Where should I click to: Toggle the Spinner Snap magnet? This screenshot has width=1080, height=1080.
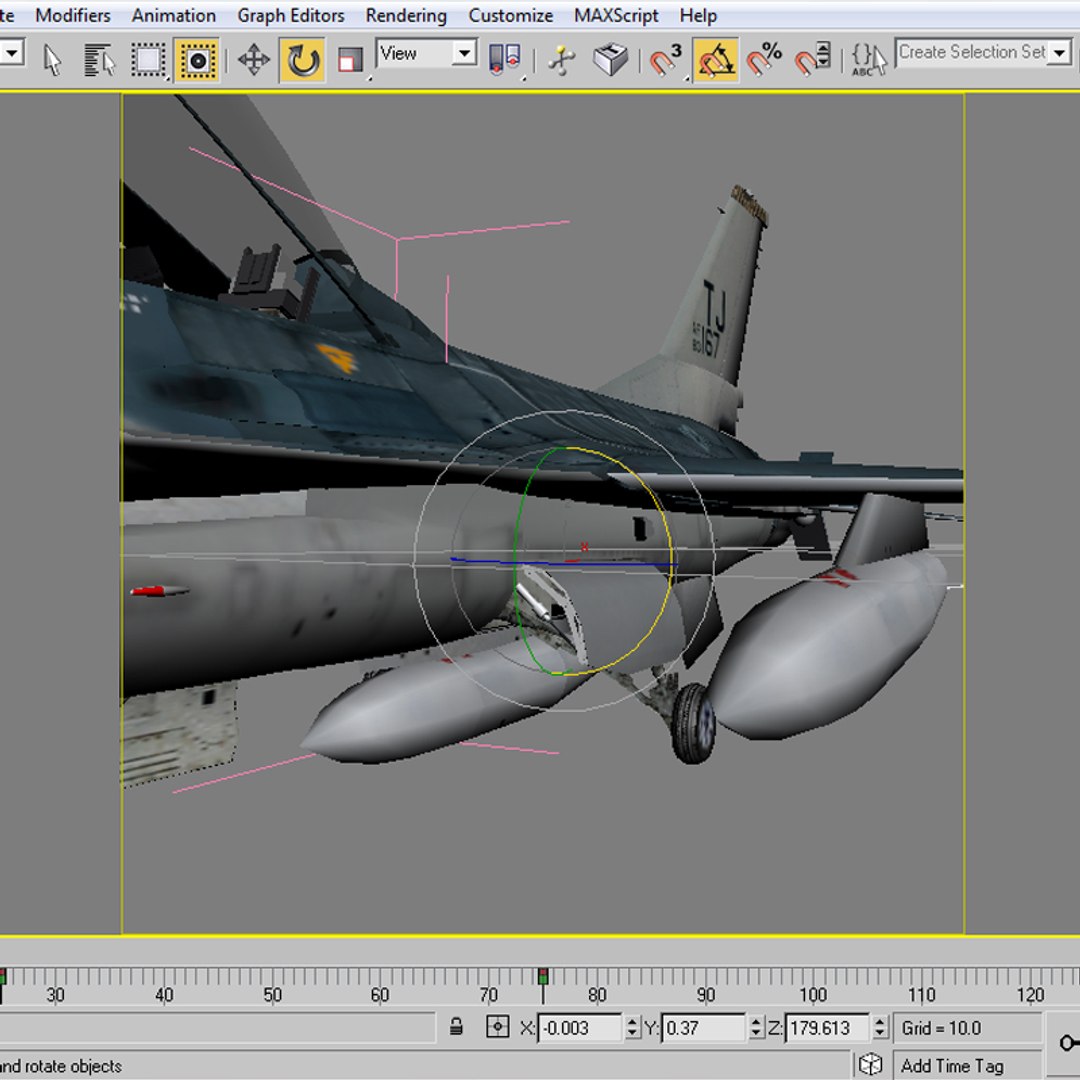point(813,60)
